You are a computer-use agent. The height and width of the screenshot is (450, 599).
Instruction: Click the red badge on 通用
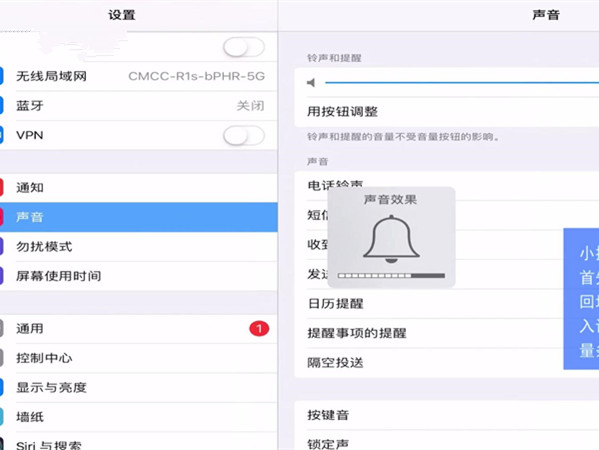tap(259, 329)
